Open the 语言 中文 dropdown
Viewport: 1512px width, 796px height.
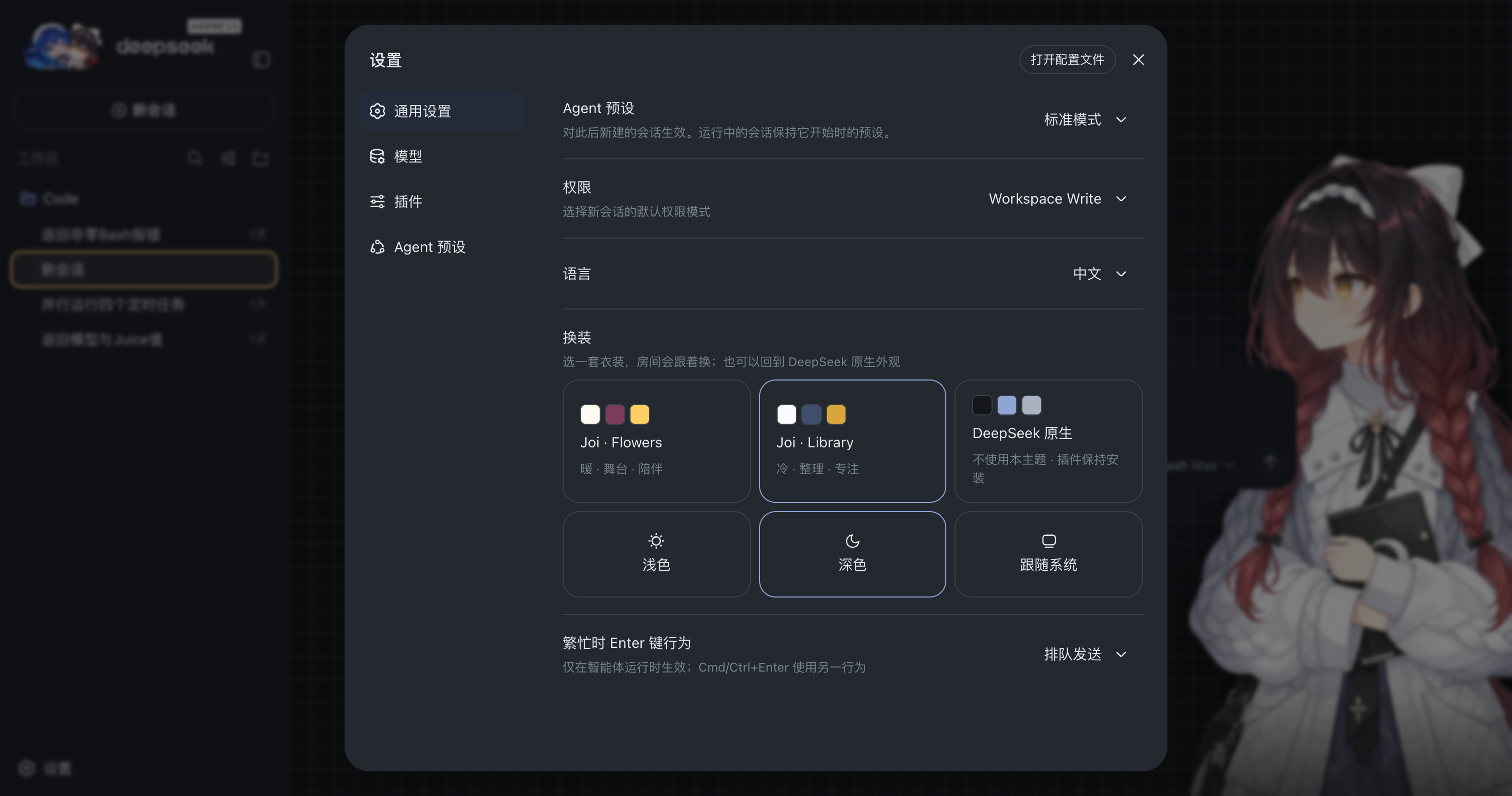click(x=1100, y=274)
